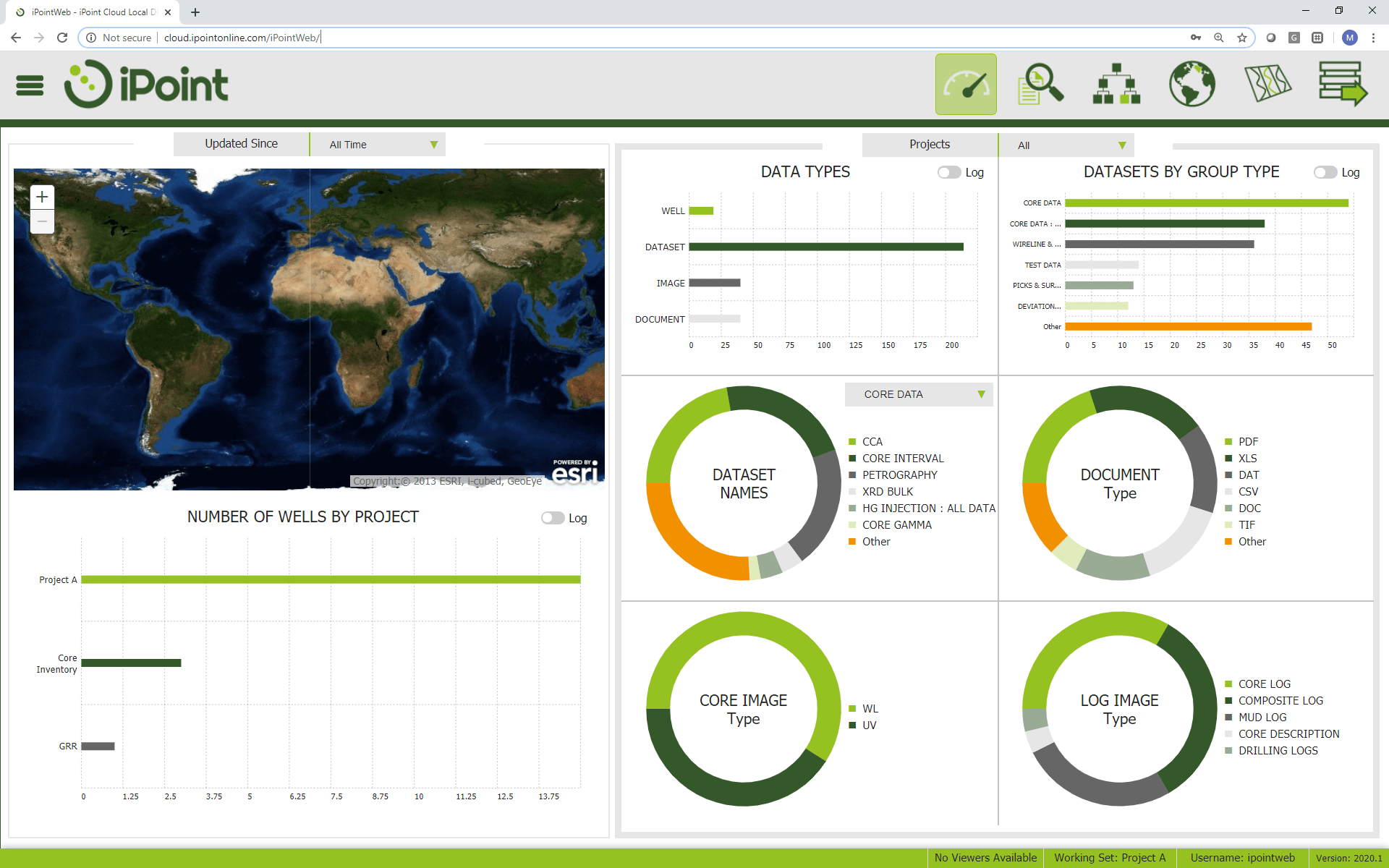Click the iPoint logo
The height and width of the screenshot is (868, 1389).
click(x=146, y=84)
